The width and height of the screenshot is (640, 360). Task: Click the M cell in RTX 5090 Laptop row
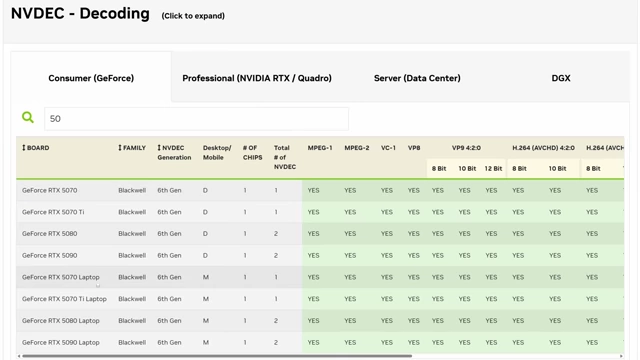pyautogui.click(x=206, y=342)
